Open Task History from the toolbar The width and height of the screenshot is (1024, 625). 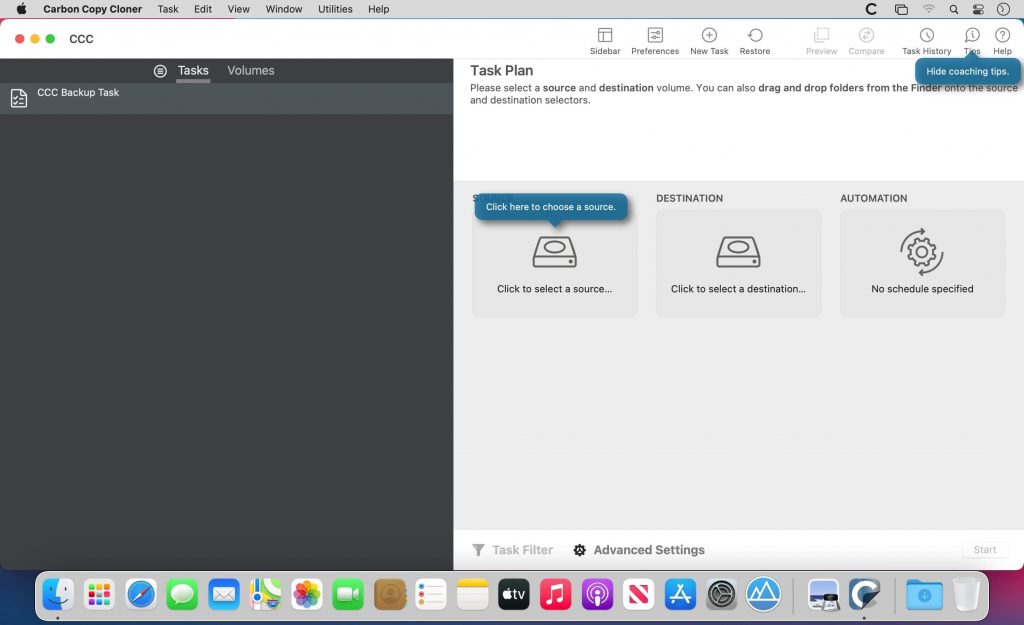[926, 38]
